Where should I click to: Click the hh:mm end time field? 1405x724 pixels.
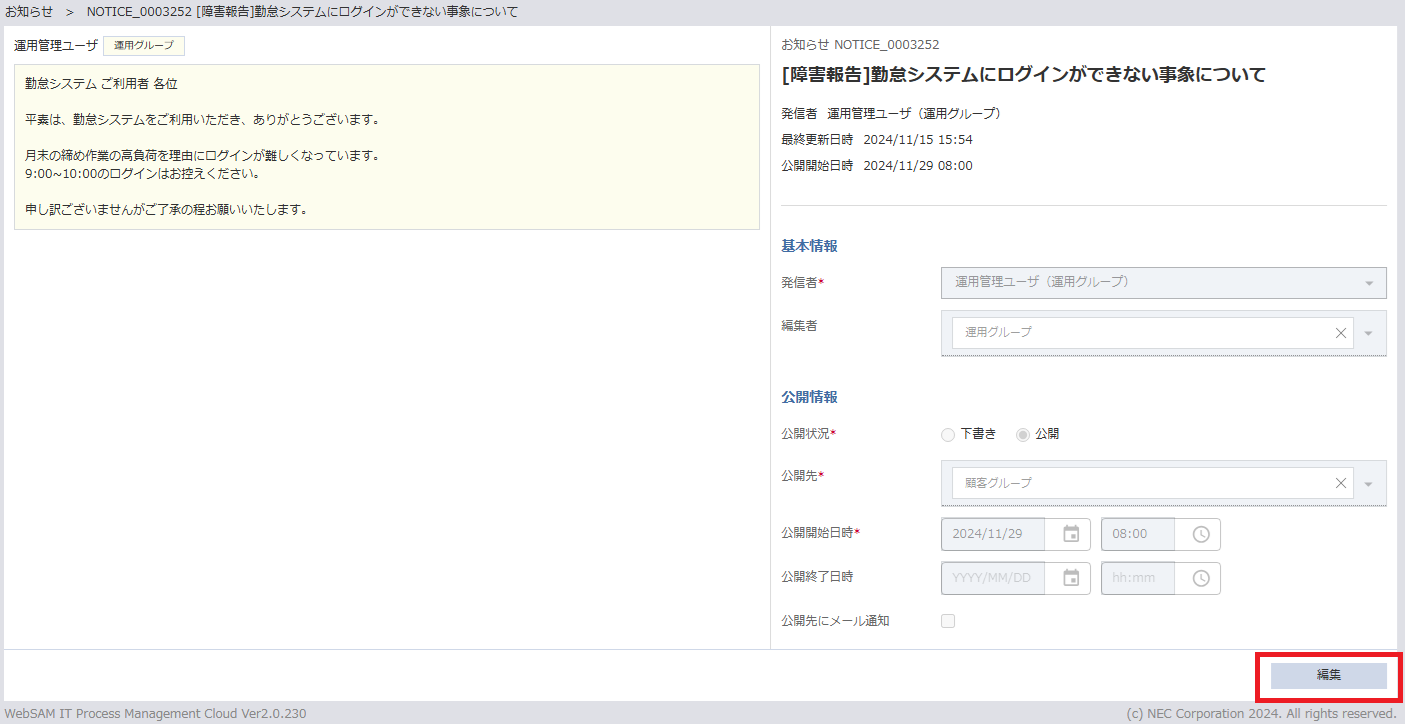1137,578
